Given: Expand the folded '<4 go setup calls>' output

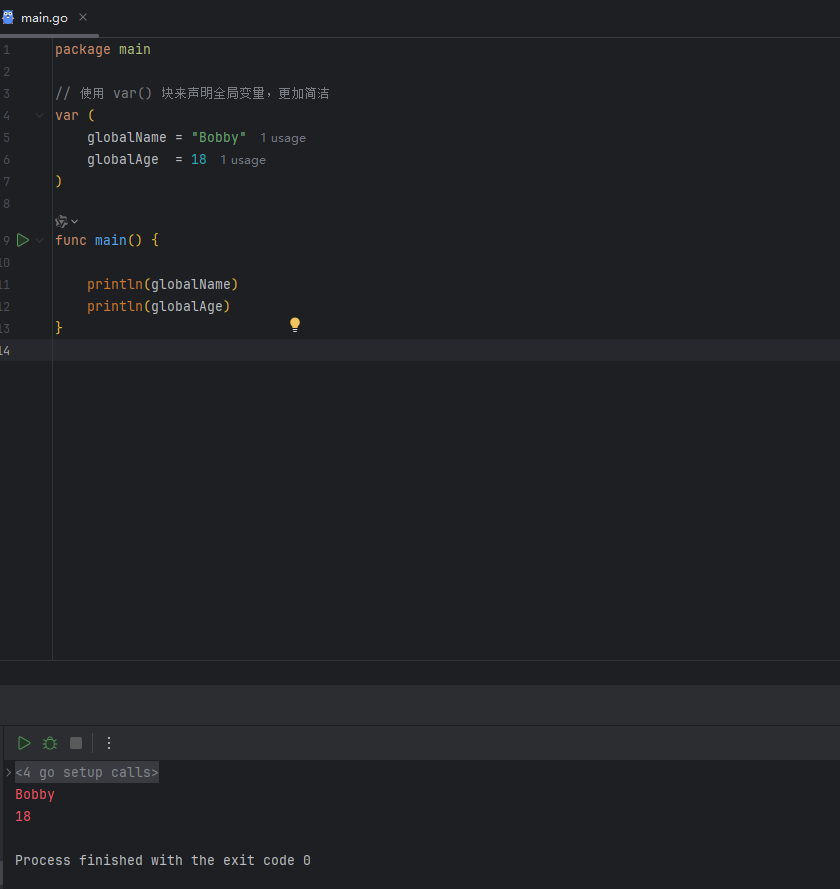Looking at the screenshot, I should (8, 772).
